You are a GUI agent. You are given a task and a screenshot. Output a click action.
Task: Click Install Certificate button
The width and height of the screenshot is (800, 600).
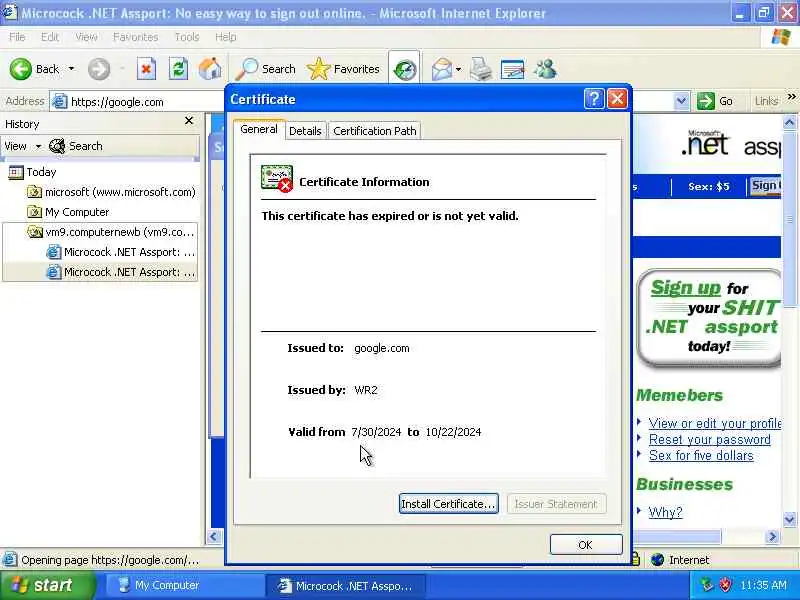pos(448,504)
